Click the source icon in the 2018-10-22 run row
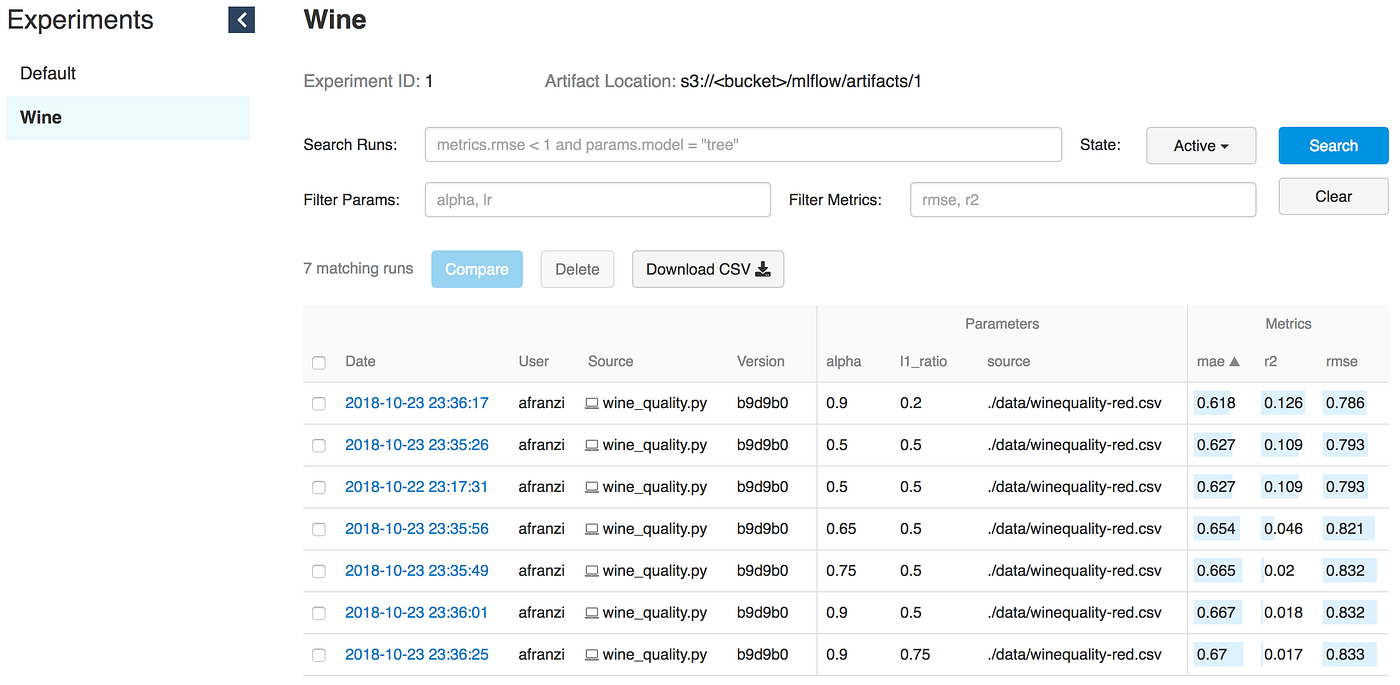Screen dimensions: 1400x685 [591, 487]
